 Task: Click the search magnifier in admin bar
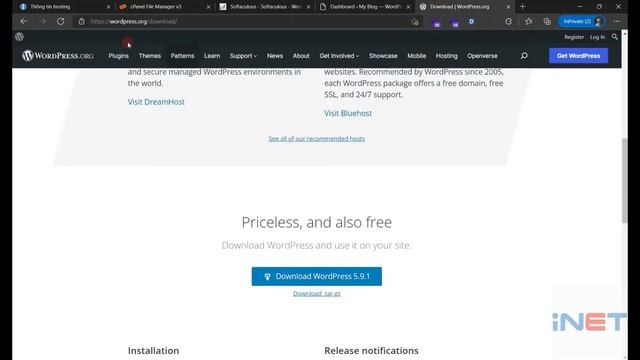coord(614,37)
